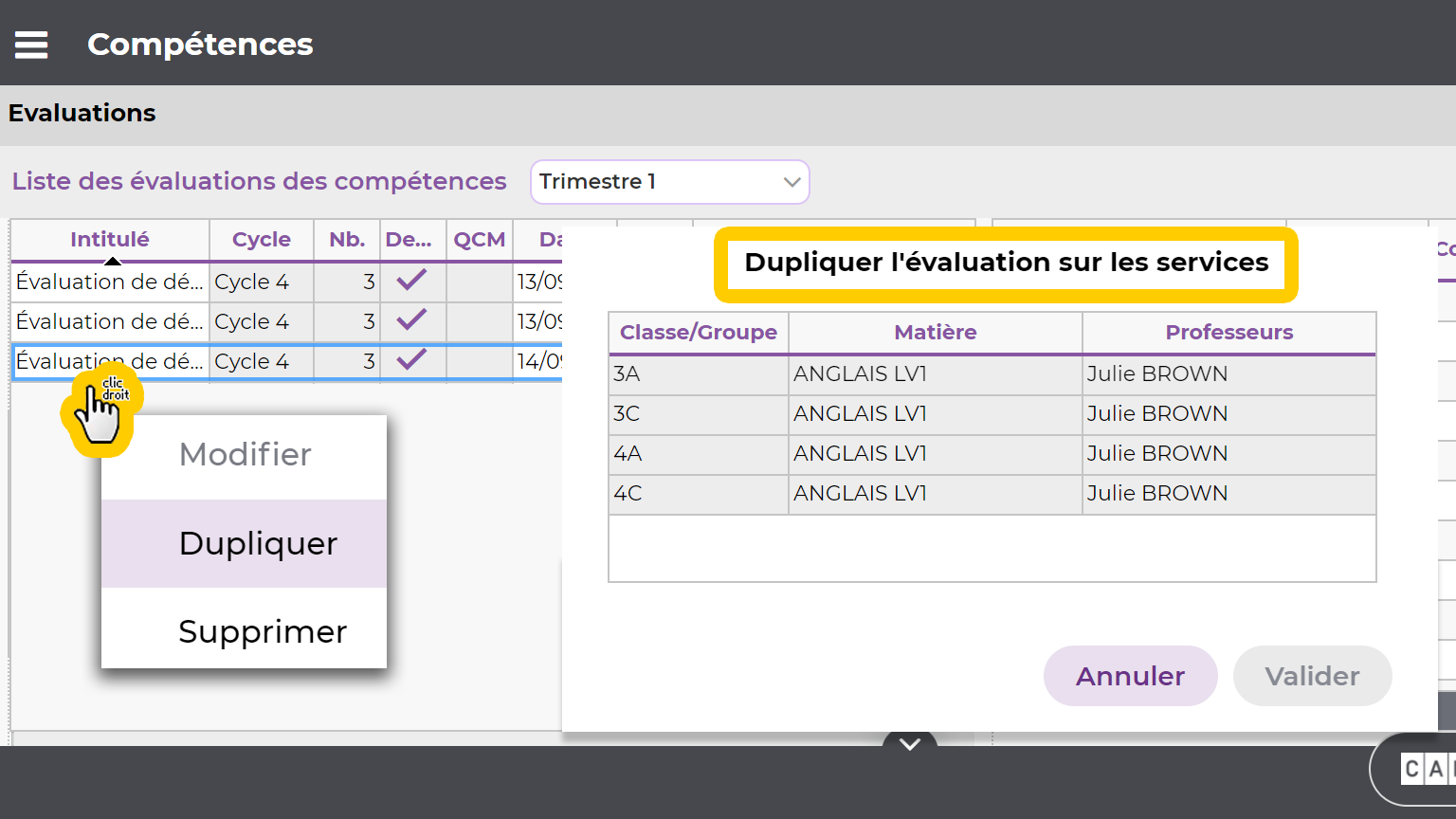The height and width of the screenshot is (819, 1456).
Task: Click Cycle 4 in the 14/09 row
Action: pos(251,362)
